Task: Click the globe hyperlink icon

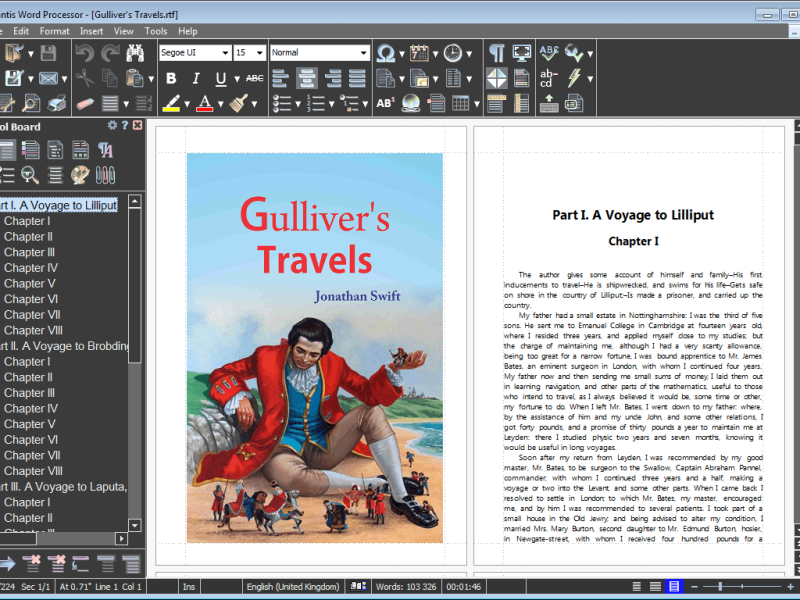Action: point(411,104)
